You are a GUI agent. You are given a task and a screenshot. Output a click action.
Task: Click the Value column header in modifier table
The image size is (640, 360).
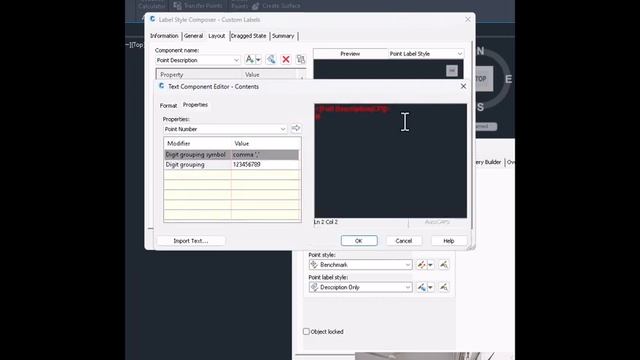266,143
